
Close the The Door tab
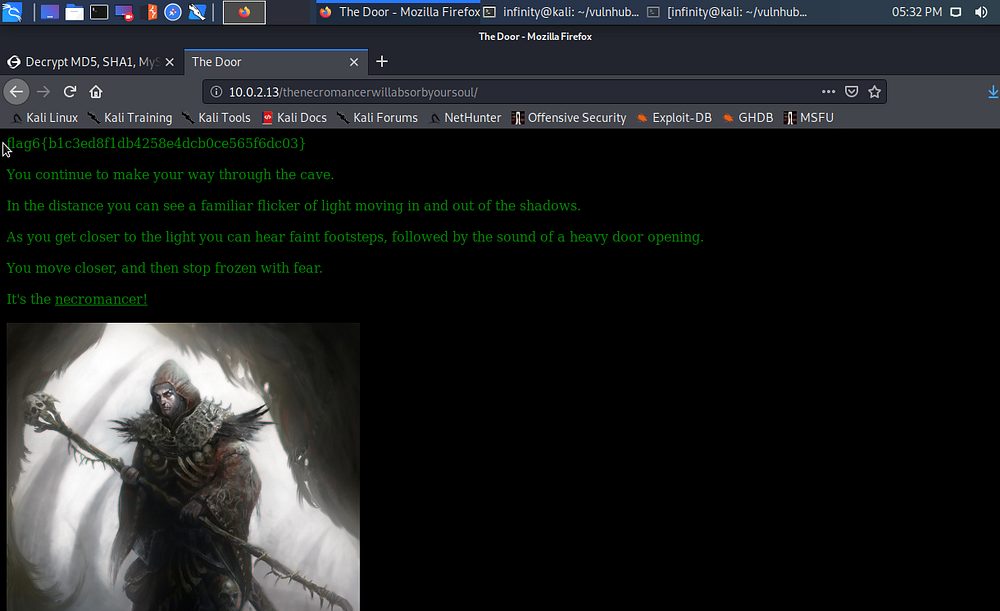pyautogui.click(x=354, y=62)
